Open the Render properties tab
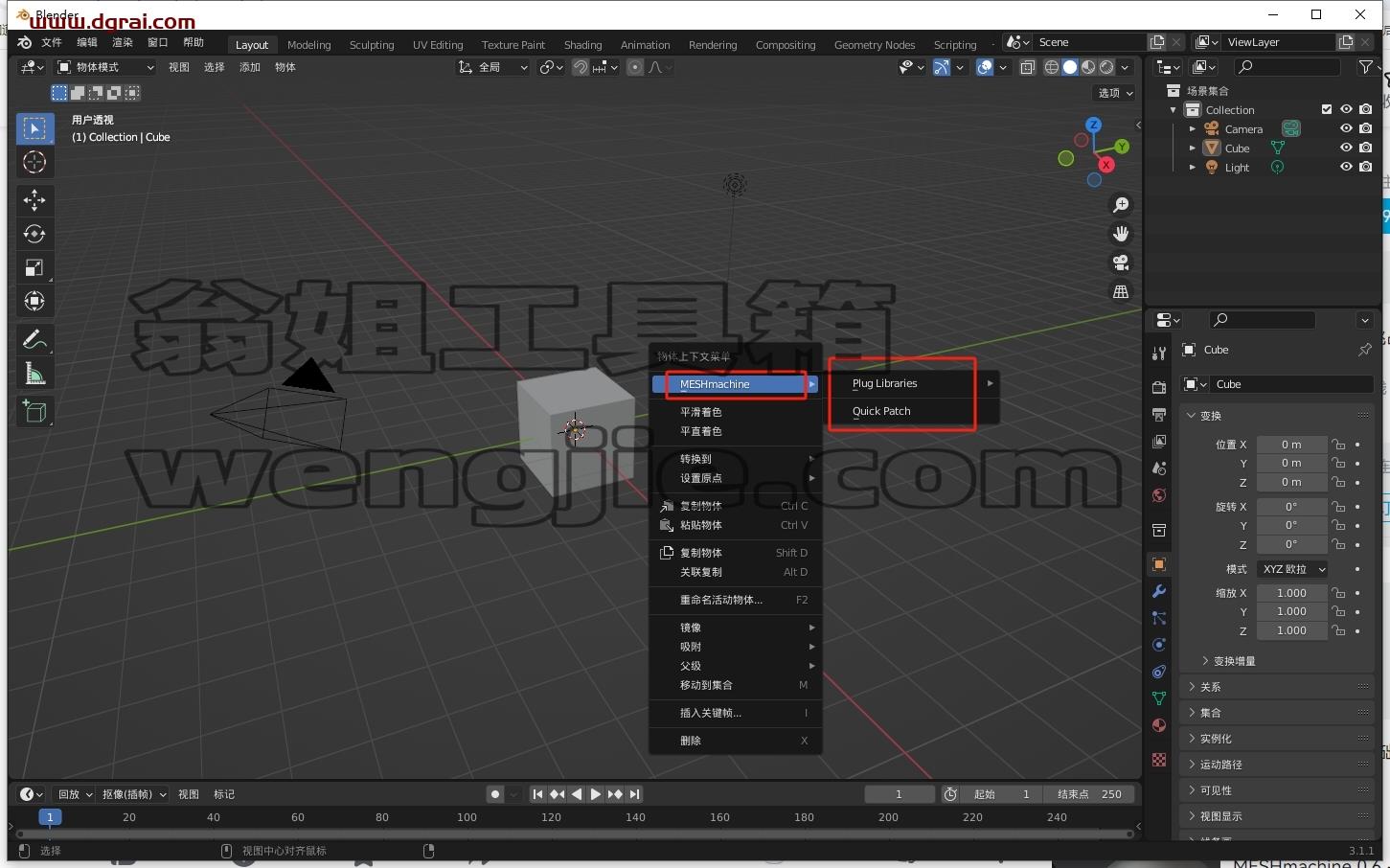1390x868 pixels. tap(1159, 387)
